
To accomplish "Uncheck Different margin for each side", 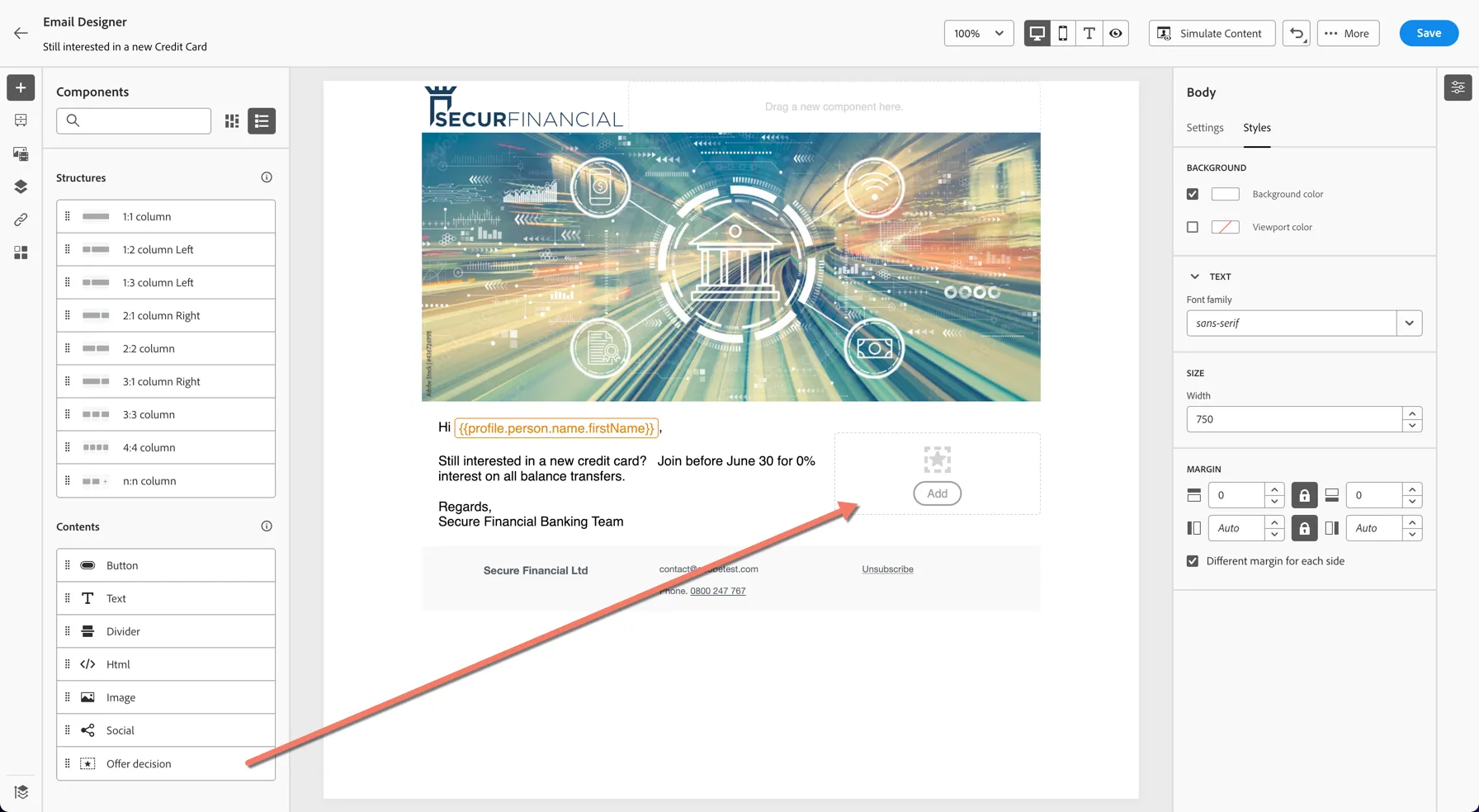I will click(x=1193, y=561).
